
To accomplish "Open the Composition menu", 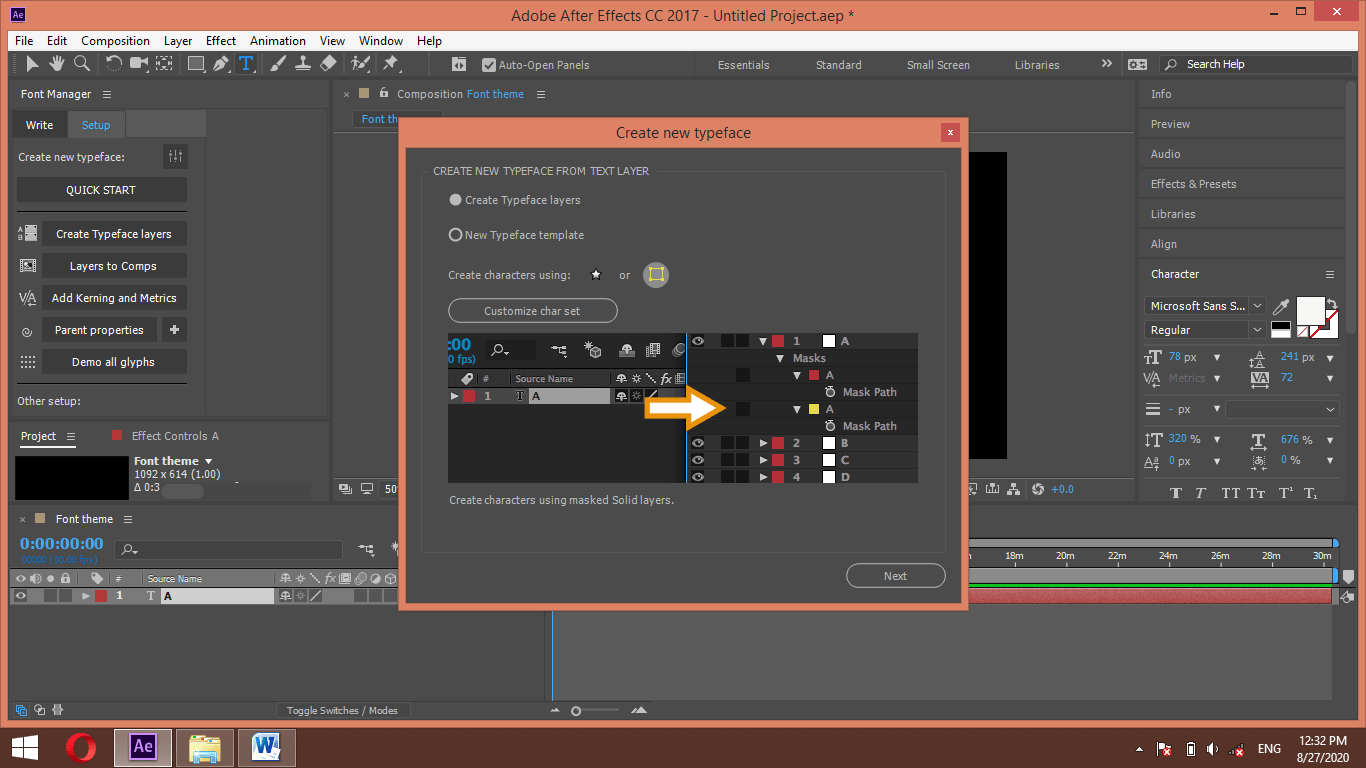I will coord(115,41).
